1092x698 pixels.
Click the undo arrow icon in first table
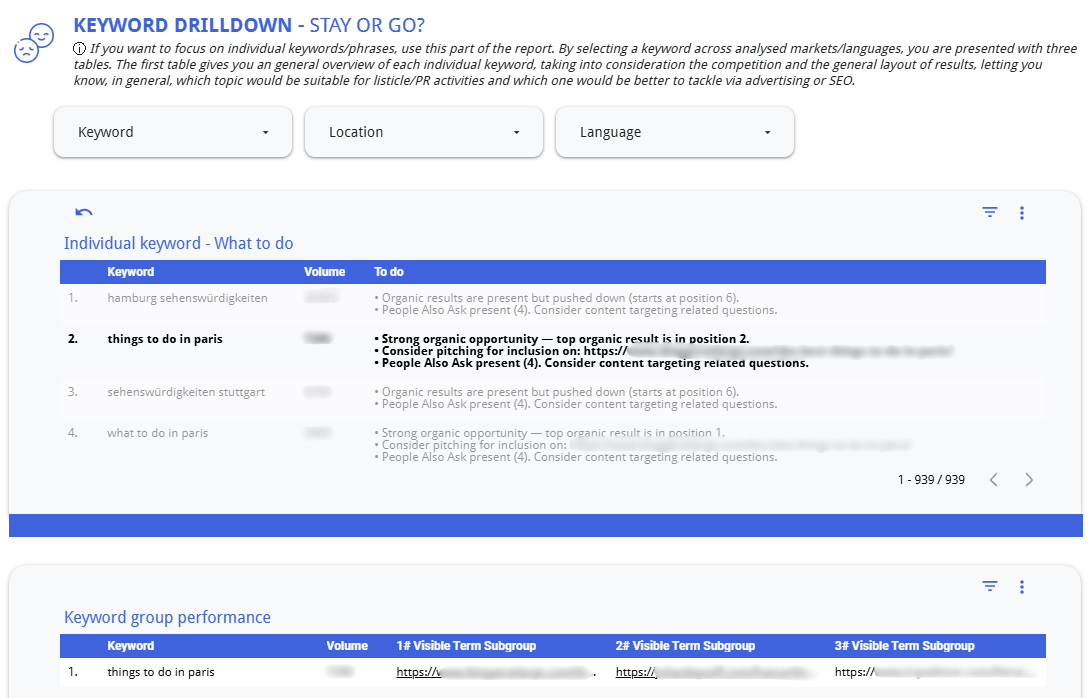84,212
